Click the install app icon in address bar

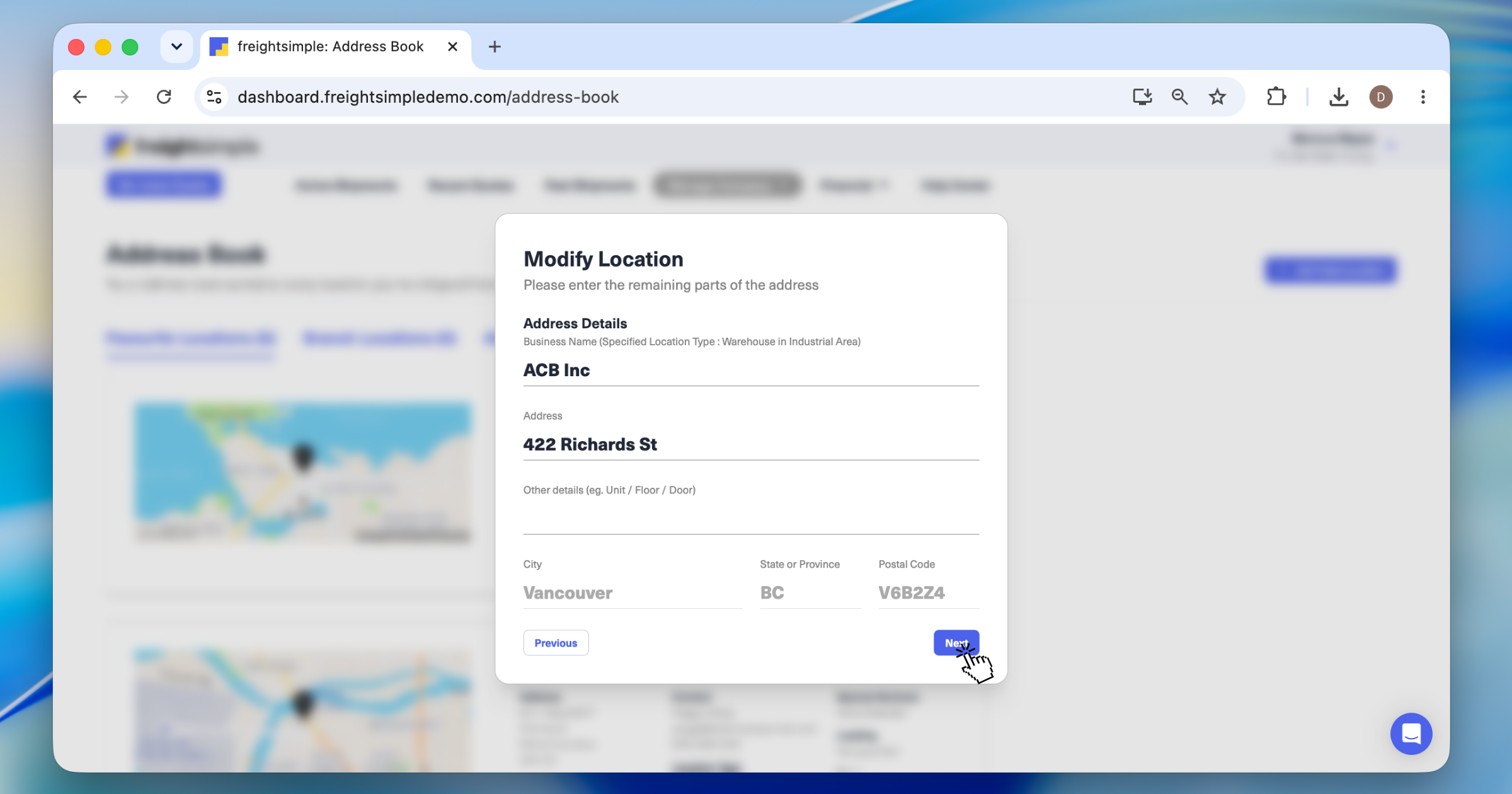[1142, 97]
